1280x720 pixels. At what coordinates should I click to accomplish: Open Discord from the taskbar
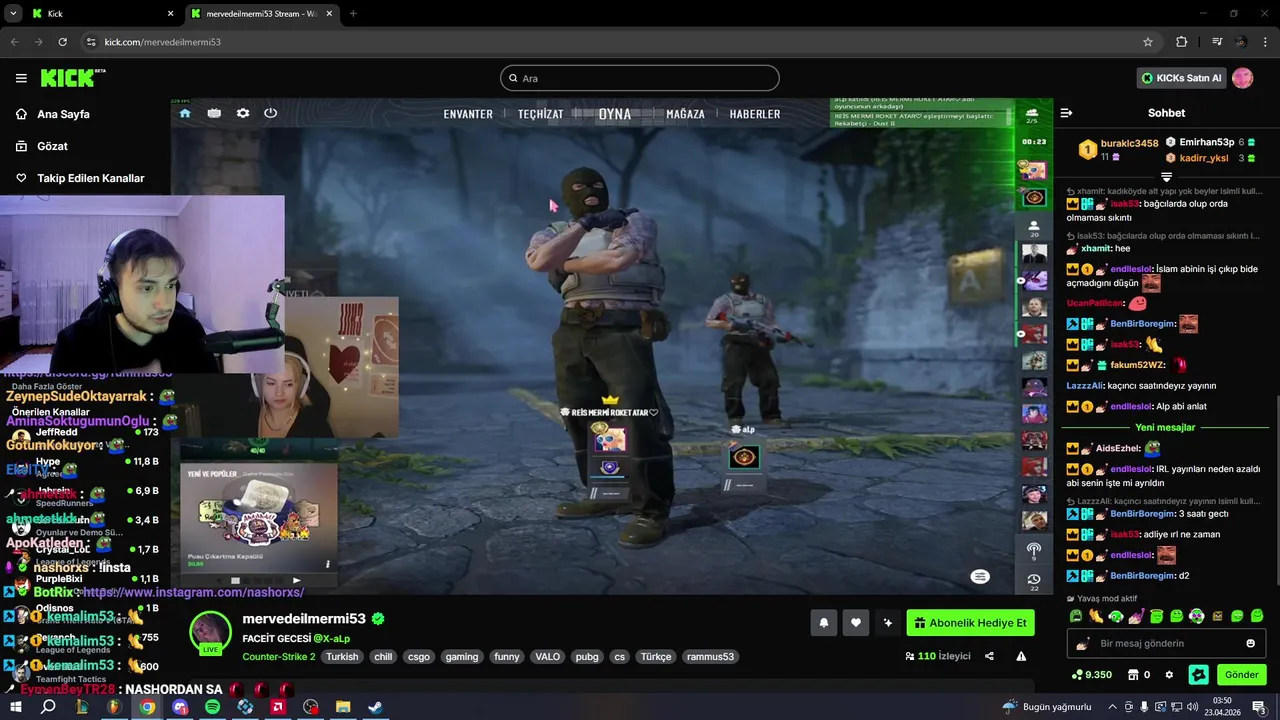pos(180,707)
